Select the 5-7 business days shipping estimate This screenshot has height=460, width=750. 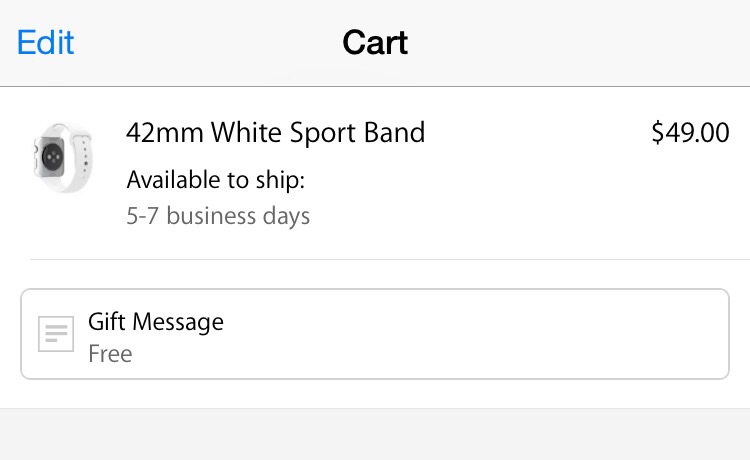[x=218, y=216]
